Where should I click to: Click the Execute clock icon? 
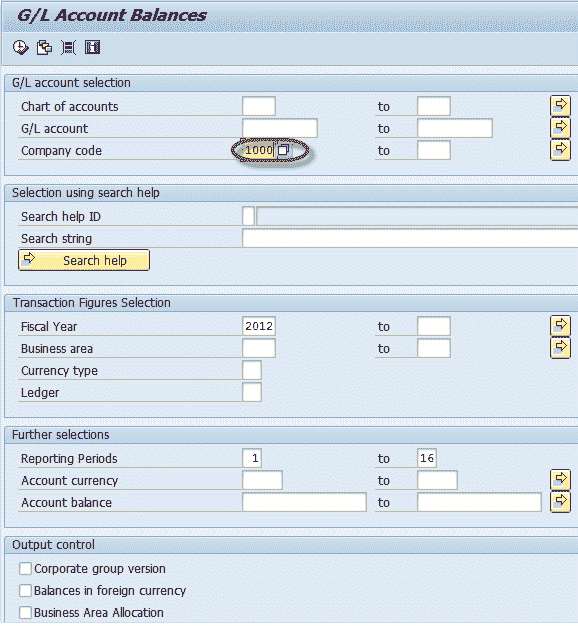pyautogui.click(x=20, y=48)
